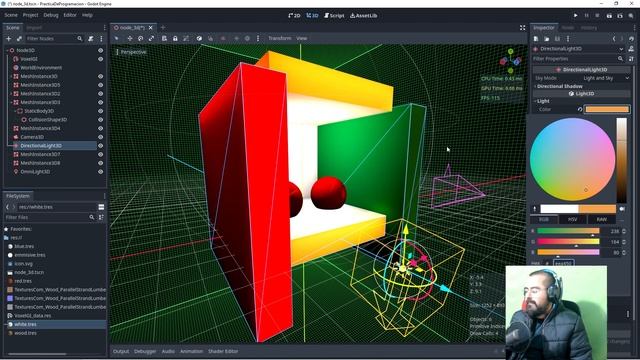Hide StaticBody3D with eye icon
Viewport: 640px width, 360px height.
(x=100, y=111)
